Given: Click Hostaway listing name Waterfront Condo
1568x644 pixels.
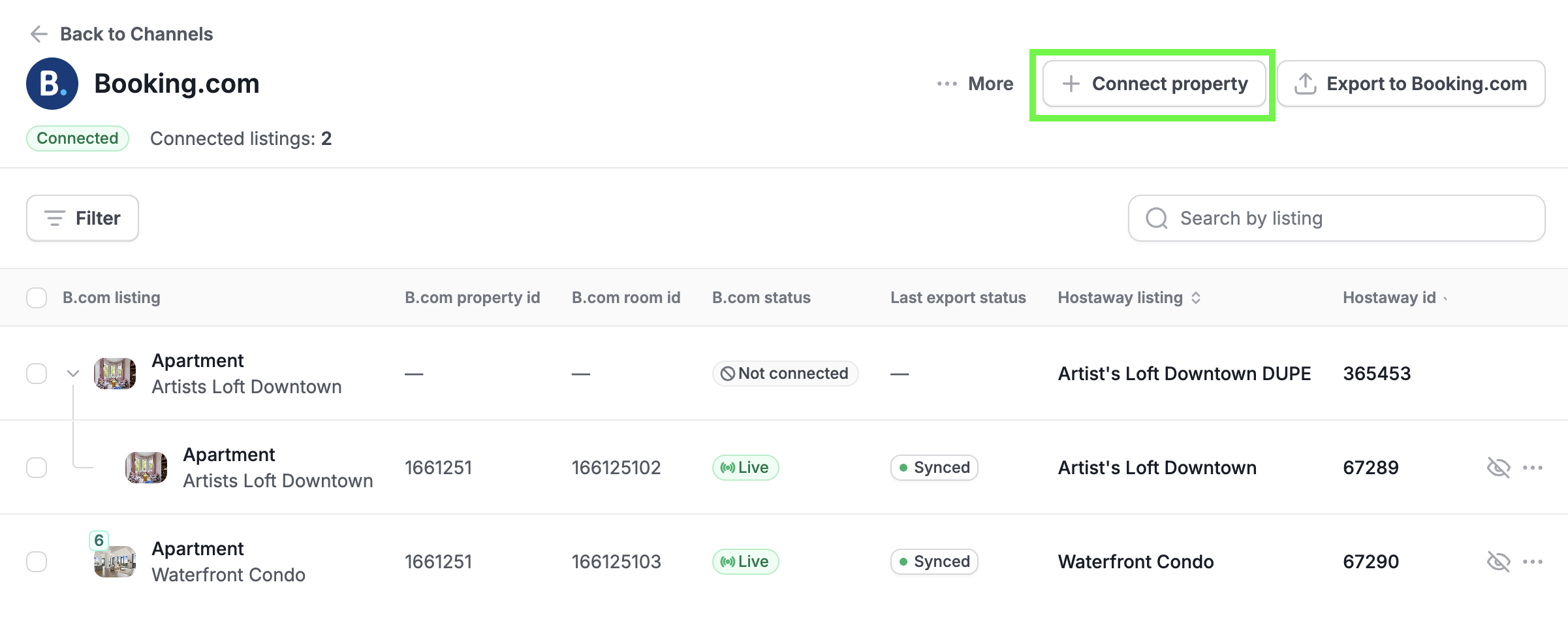Looking at the screenshot, I should point(1136,562).
